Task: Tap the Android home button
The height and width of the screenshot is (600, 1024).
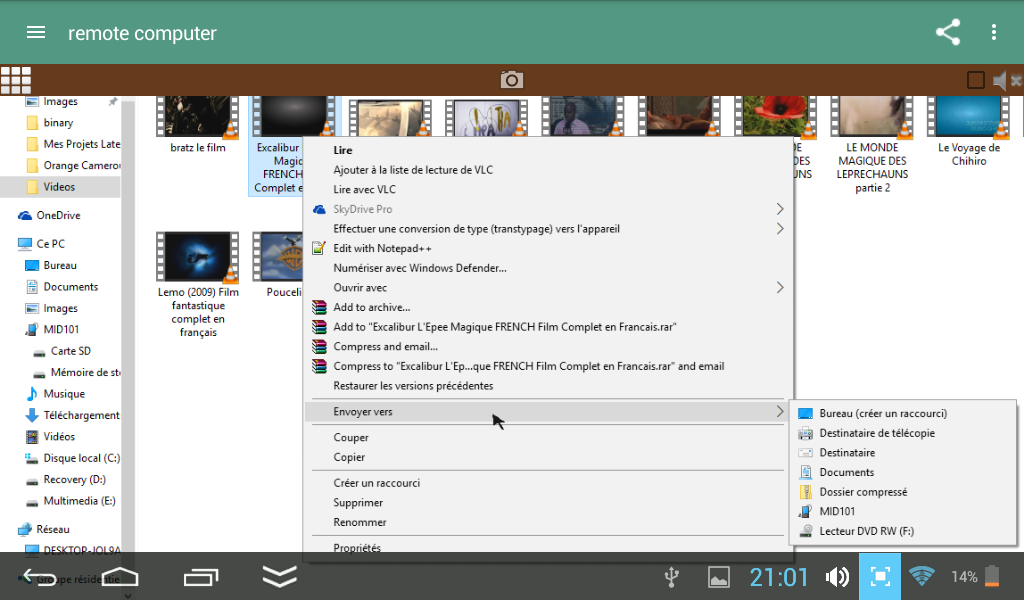Action: click(x=120, y=576)
